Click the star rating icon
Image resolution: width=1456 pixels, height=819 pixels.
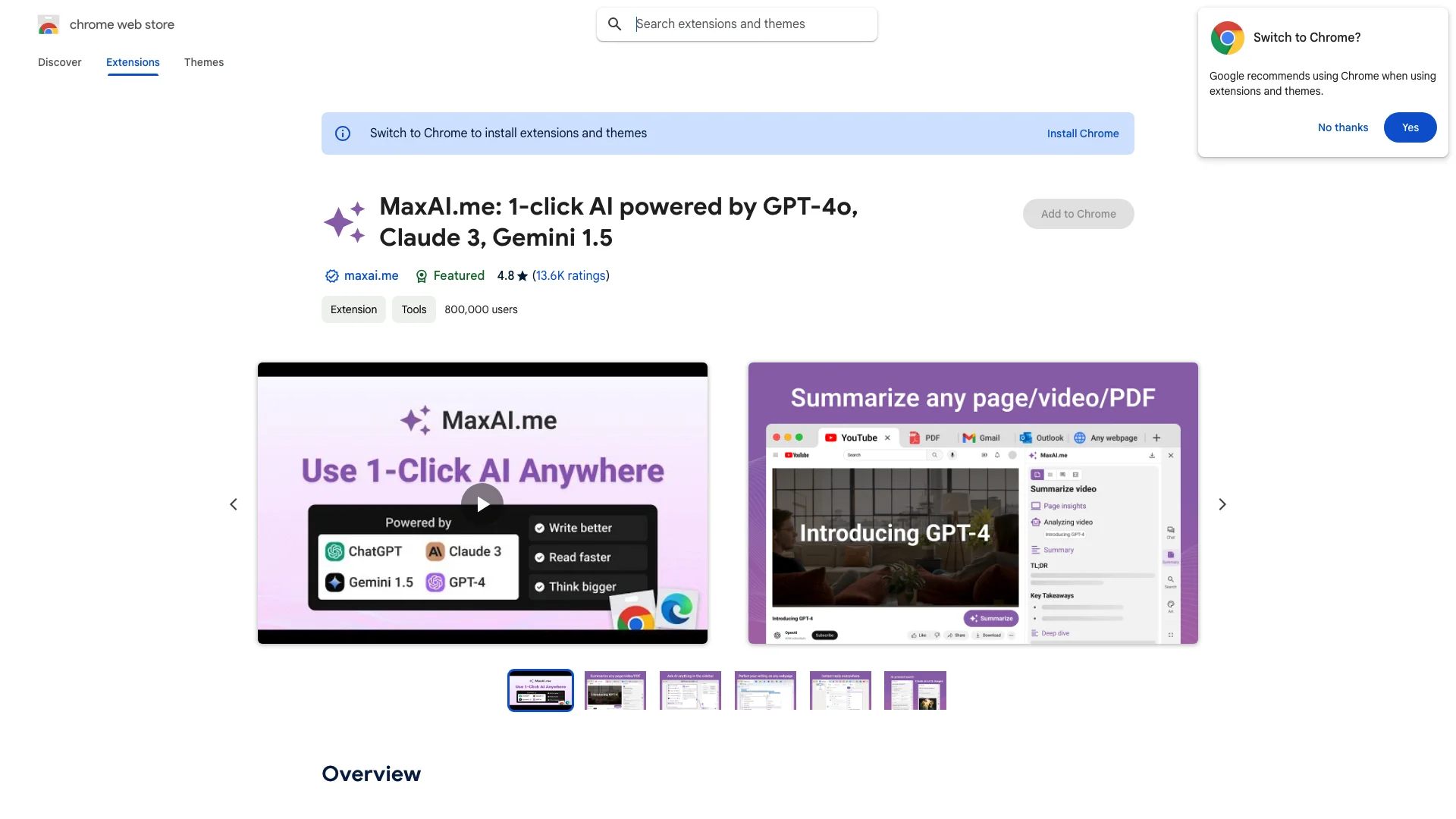(521, 276)
